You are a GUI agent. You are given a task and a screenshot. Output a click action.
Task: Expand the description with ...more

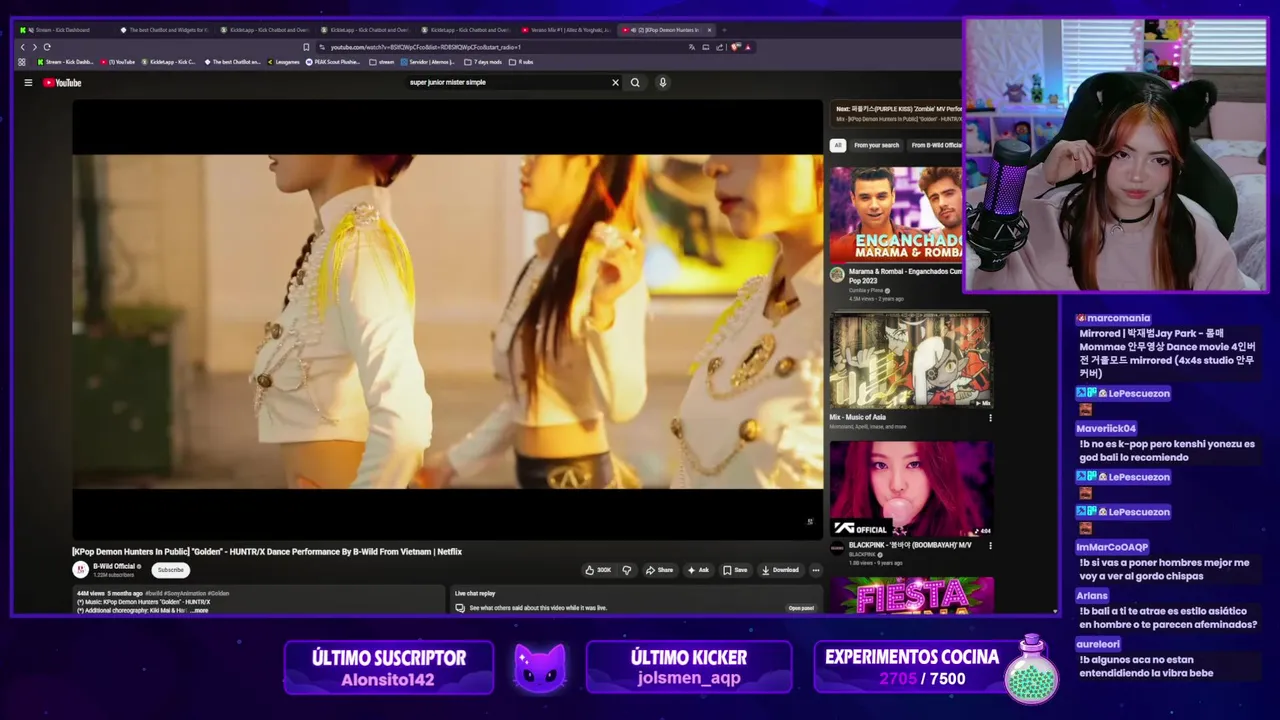[200, 610]
